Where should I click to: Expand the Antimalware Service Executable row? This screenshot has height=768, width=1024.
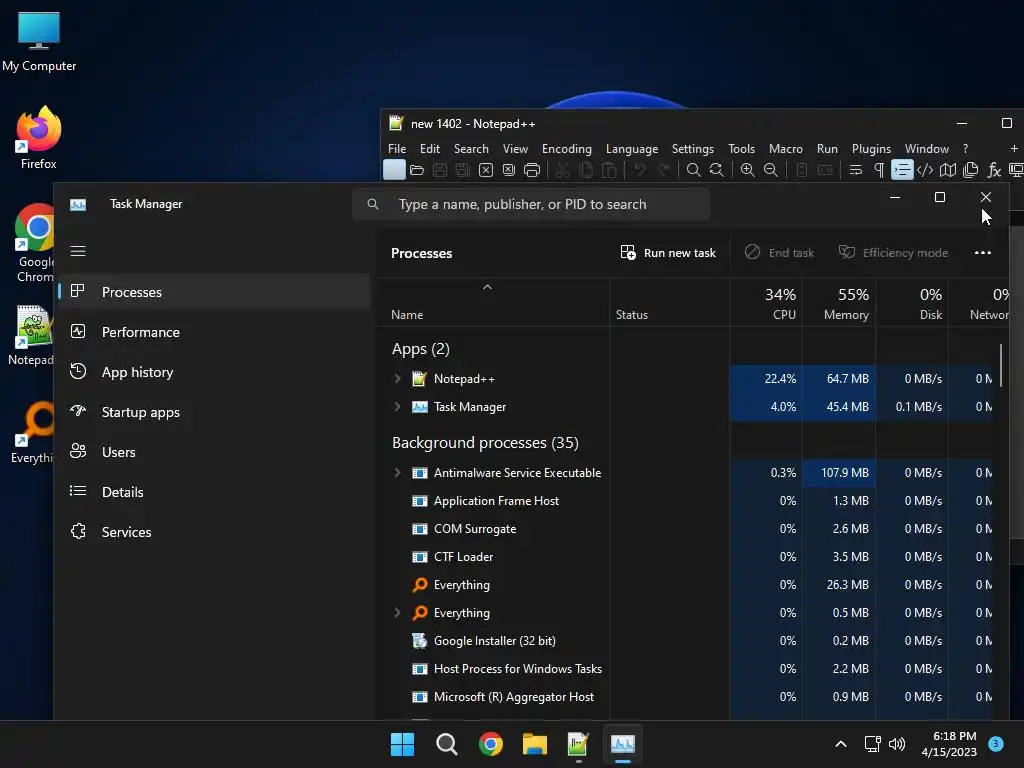(x=397, y=472)
